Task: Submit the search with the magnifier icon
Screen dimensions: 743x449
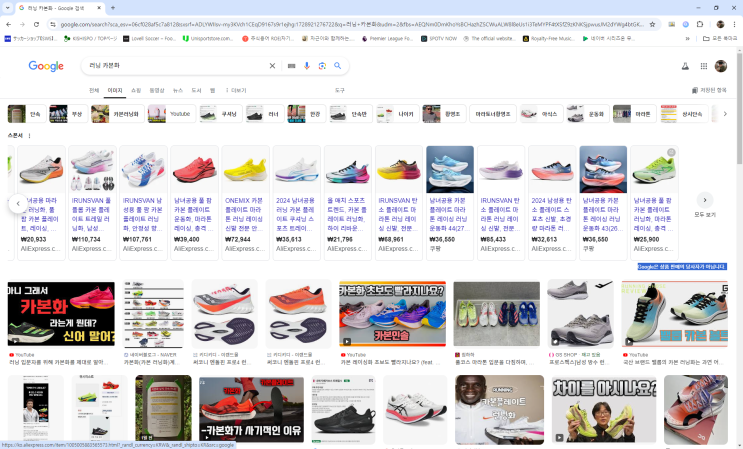Action: (337, 66)
